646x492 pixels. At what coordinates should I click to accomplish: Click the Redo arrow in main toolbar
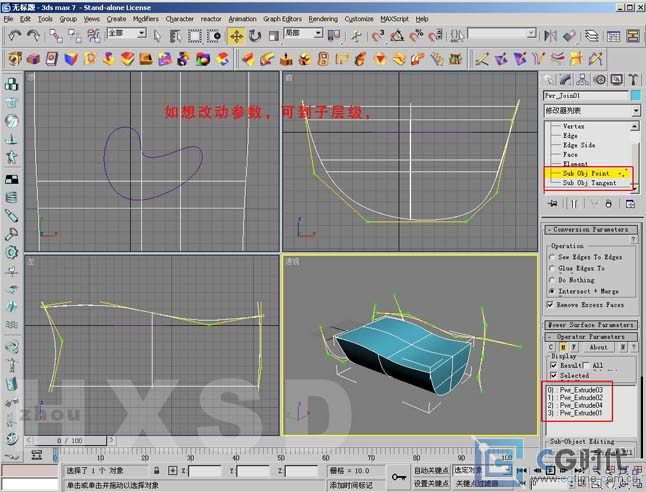(33, 36)
